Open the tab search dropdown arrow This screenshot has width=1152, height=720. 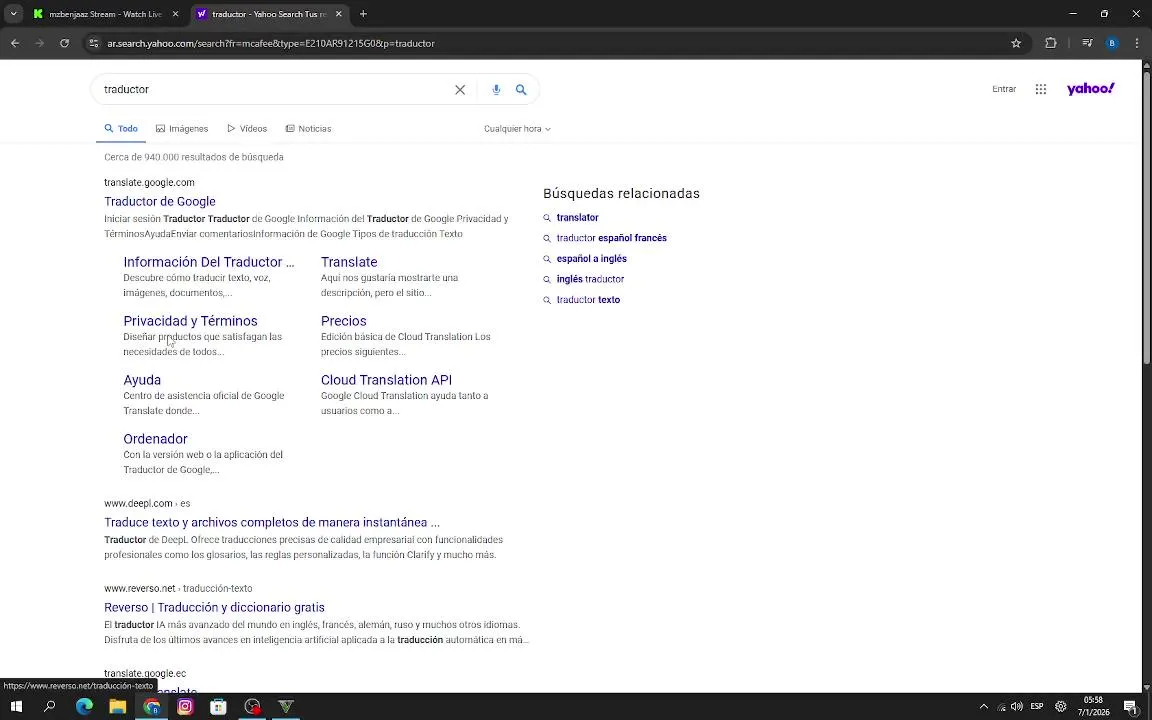click(x=13, y=14)
